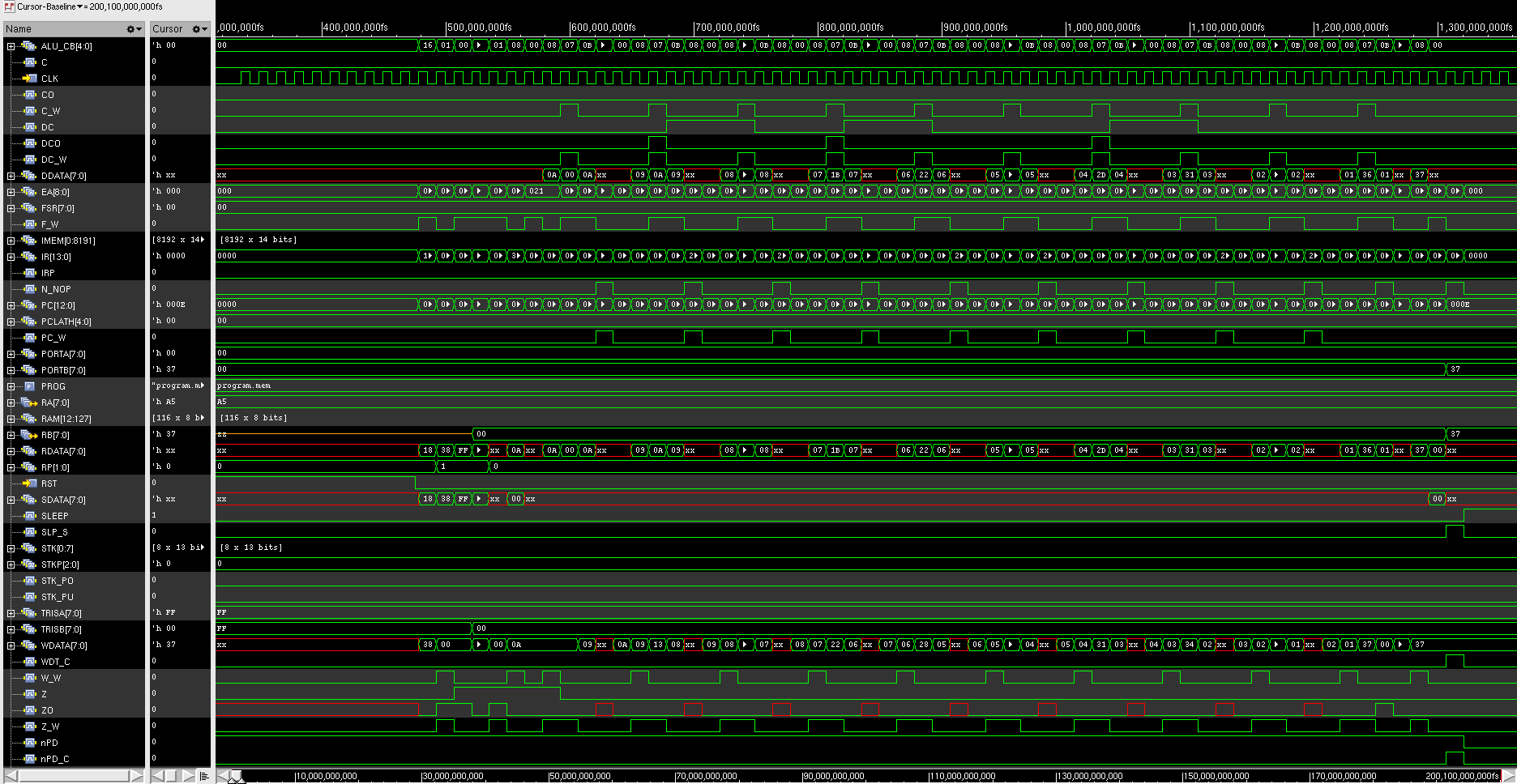Screen dimensions: 1517x784
Task: Expand the FSR[7:0] bus
Action: point(11,208)
